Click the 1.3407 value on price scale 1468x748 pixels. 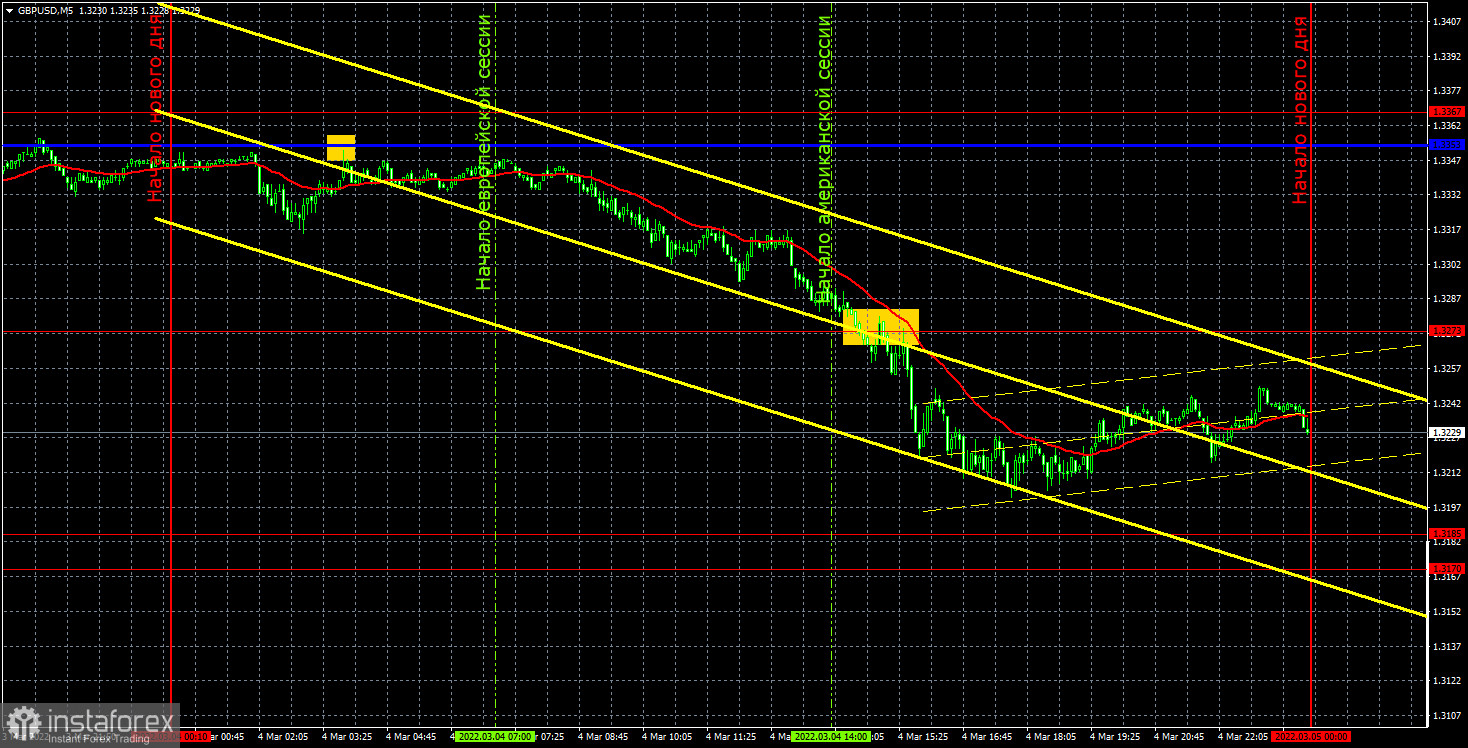click(1447, 21)
